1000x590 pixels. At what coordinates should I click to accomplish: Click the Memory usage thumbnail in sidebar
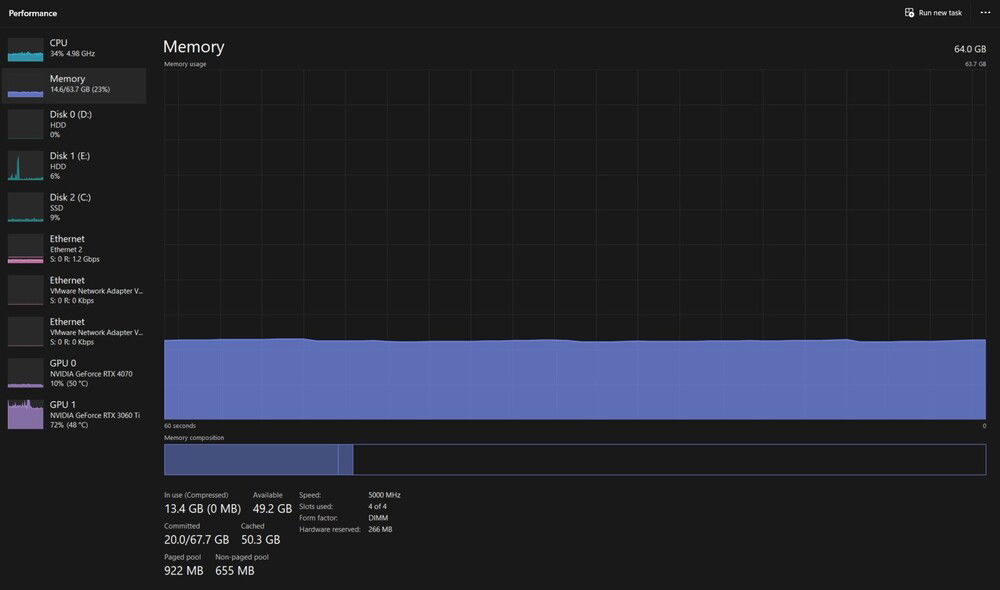tap(26, 88)
